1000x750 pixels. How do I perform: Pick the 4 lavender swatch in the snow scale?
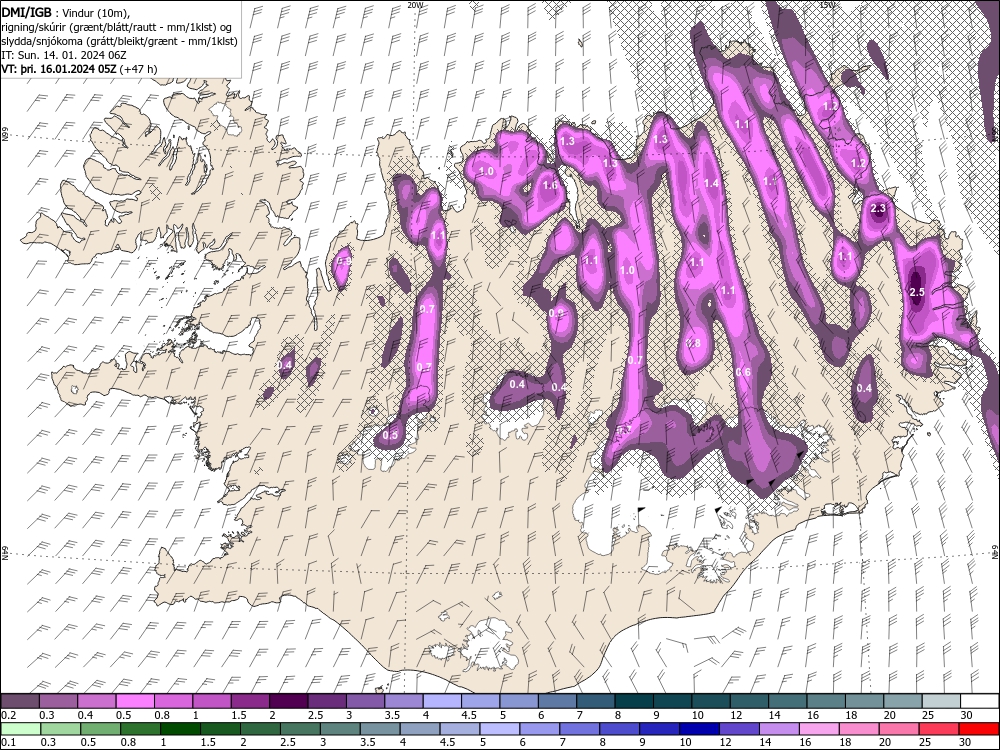point(442,702)
